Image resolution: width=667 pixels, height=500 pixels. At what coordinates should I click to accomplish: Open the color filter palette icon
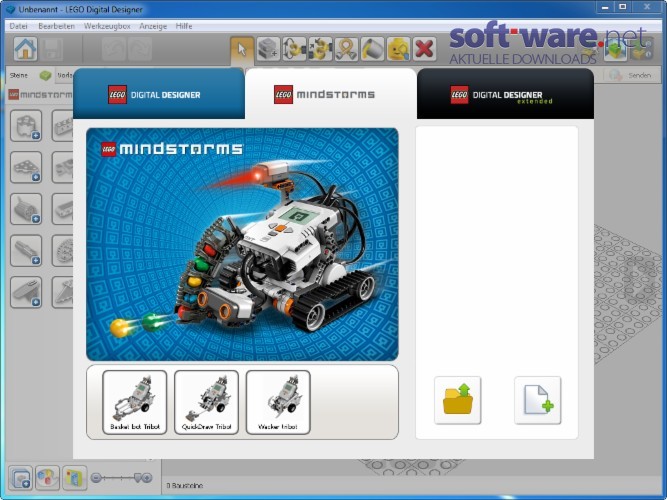(x=47, y=478)
